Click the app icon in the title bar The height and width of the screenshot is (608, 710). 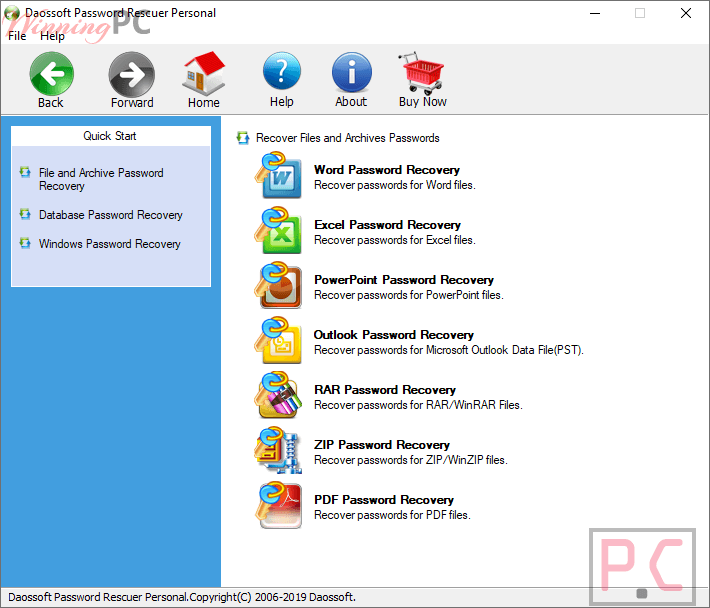click(x=12, y=13)
